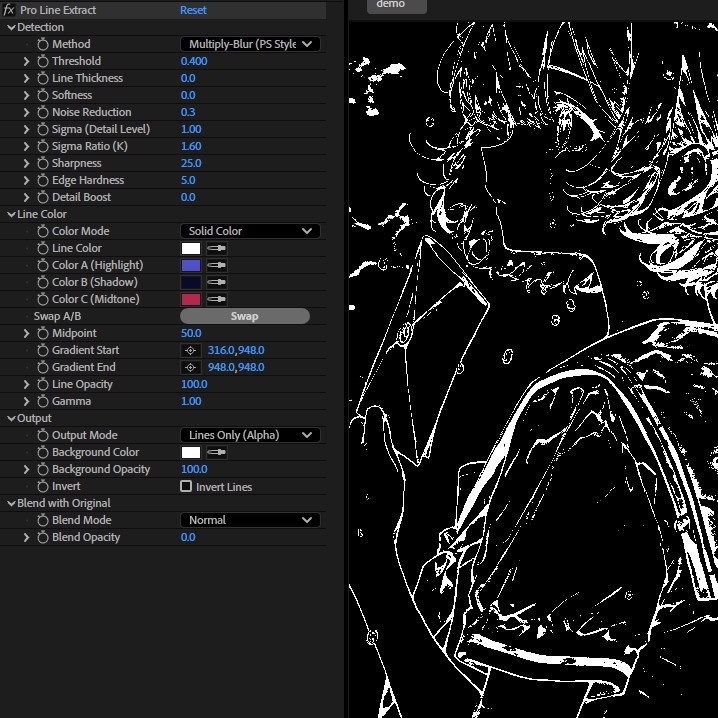Open the Background Color swatch
This screenshot has width=718, height=718.
coord(191,452)
